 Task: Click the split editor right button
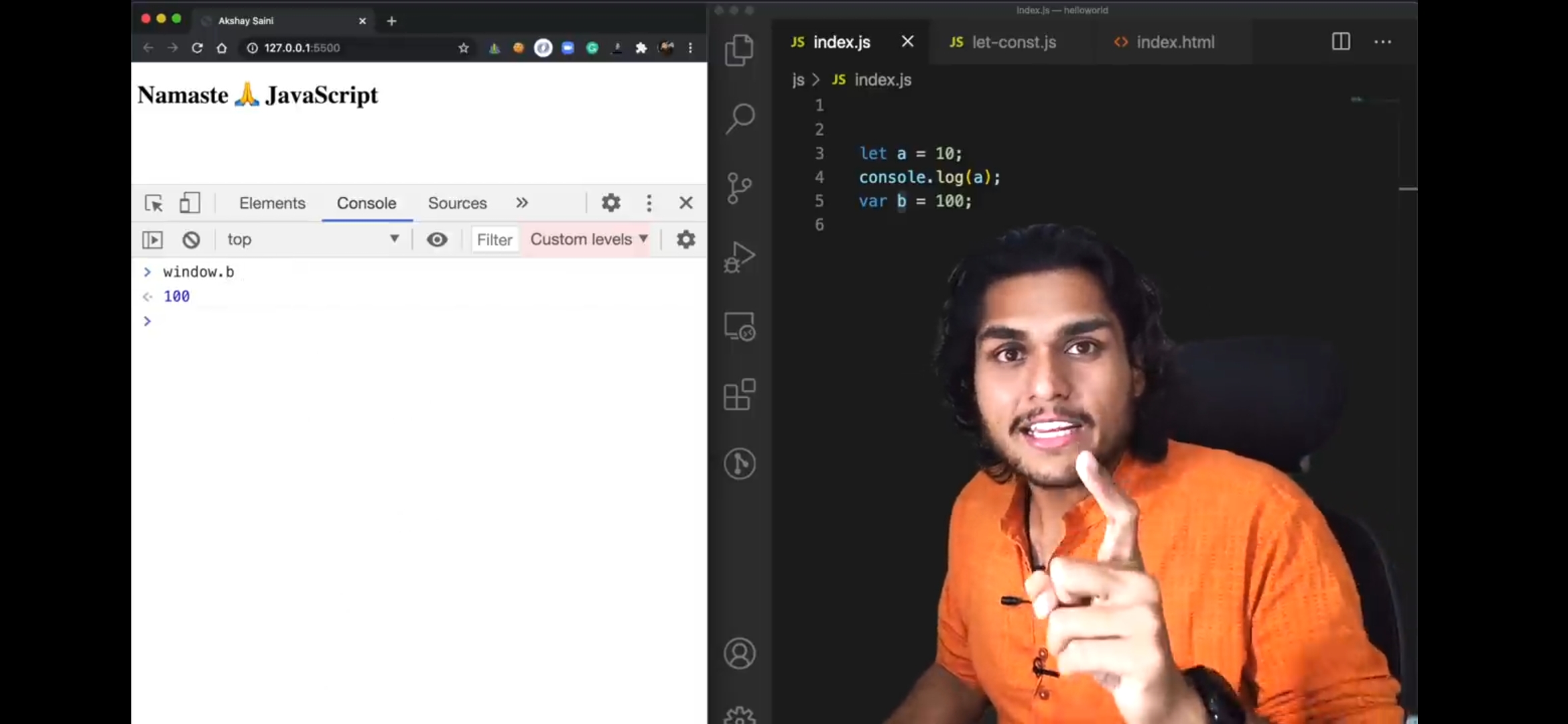tap(1341, 42)
